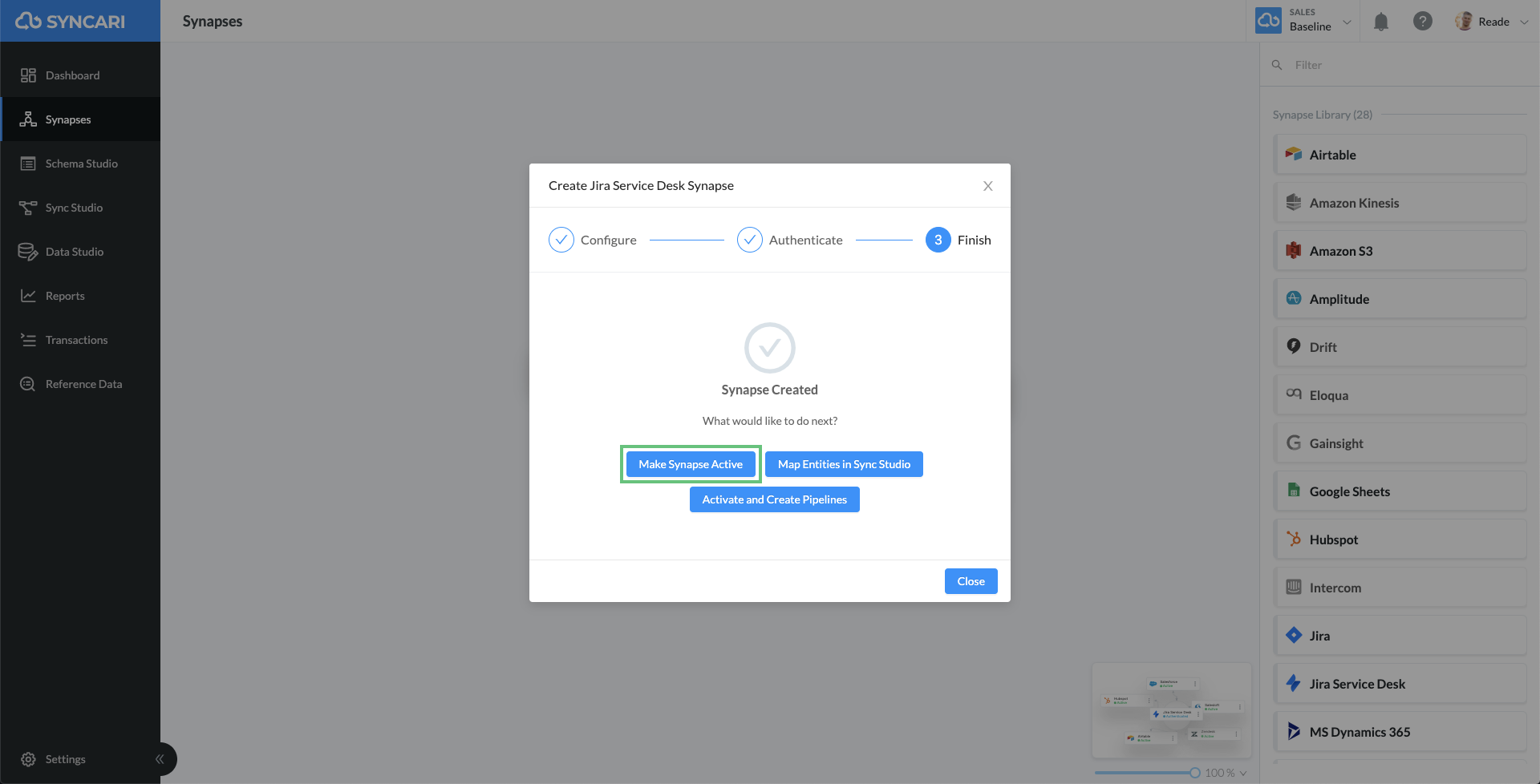This screenshot has height=784, width=1540.
Task: Click the Synapses network icon
Action: [x=28, y=119]
